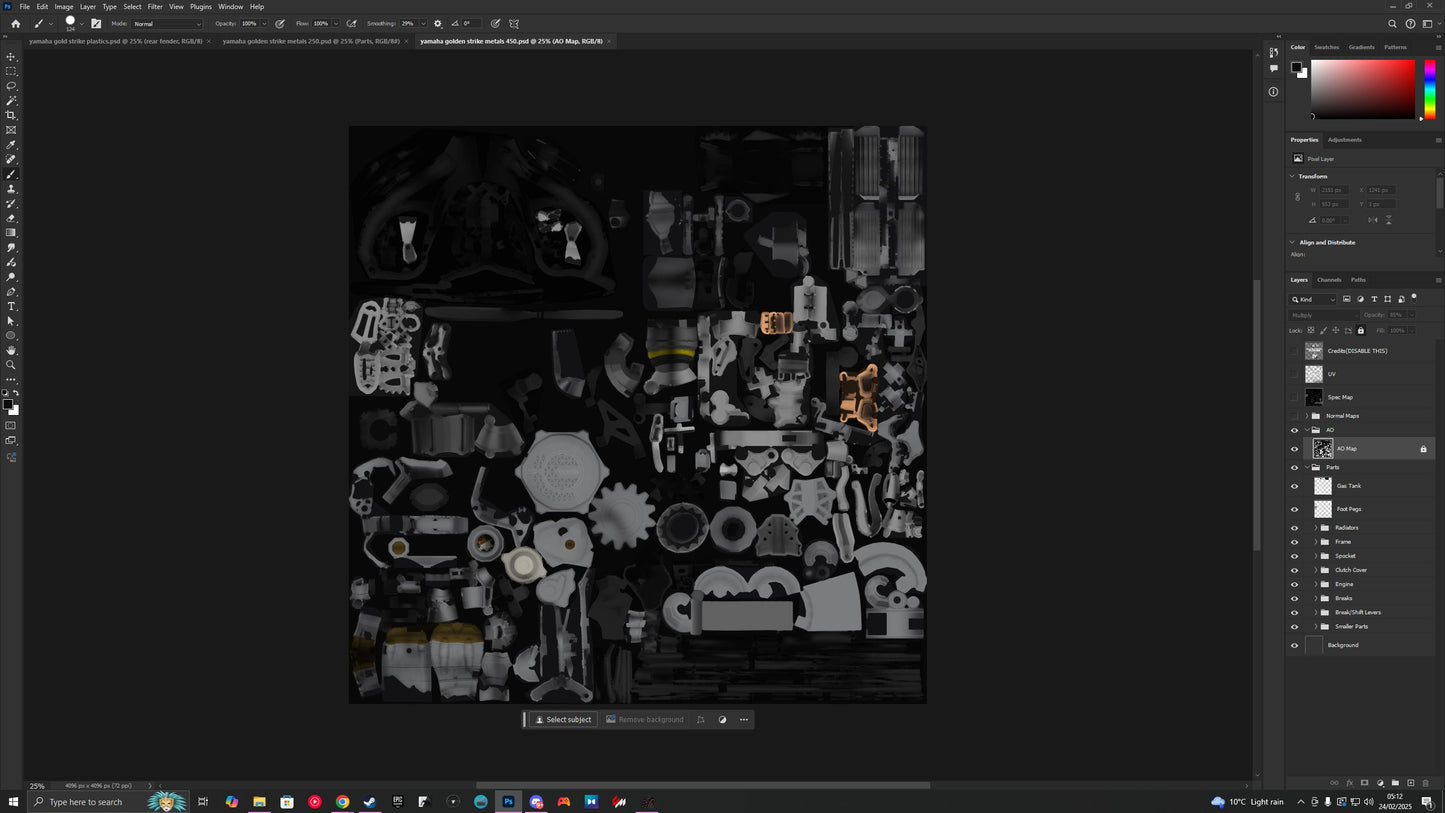The height and width of the screenshot is (813, 1445).
Task: Hide the Background layer
Action: (x=1294, y=645)
